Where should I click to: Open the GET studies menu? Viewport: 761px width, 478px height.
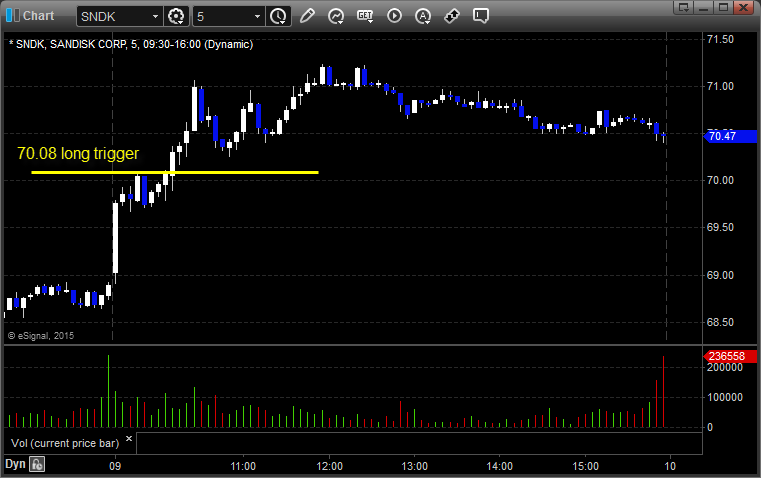click(365, 16)
